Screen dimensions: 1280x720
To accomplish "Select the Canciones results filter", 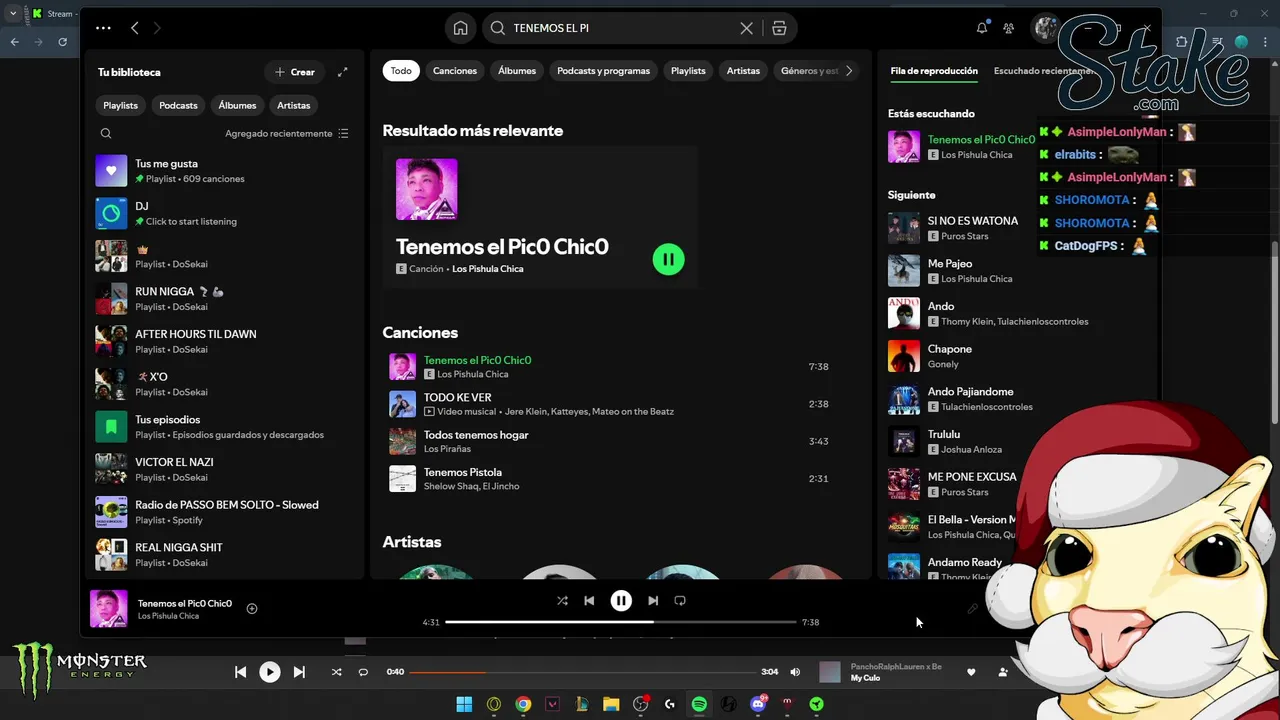I will coord(455,71).
